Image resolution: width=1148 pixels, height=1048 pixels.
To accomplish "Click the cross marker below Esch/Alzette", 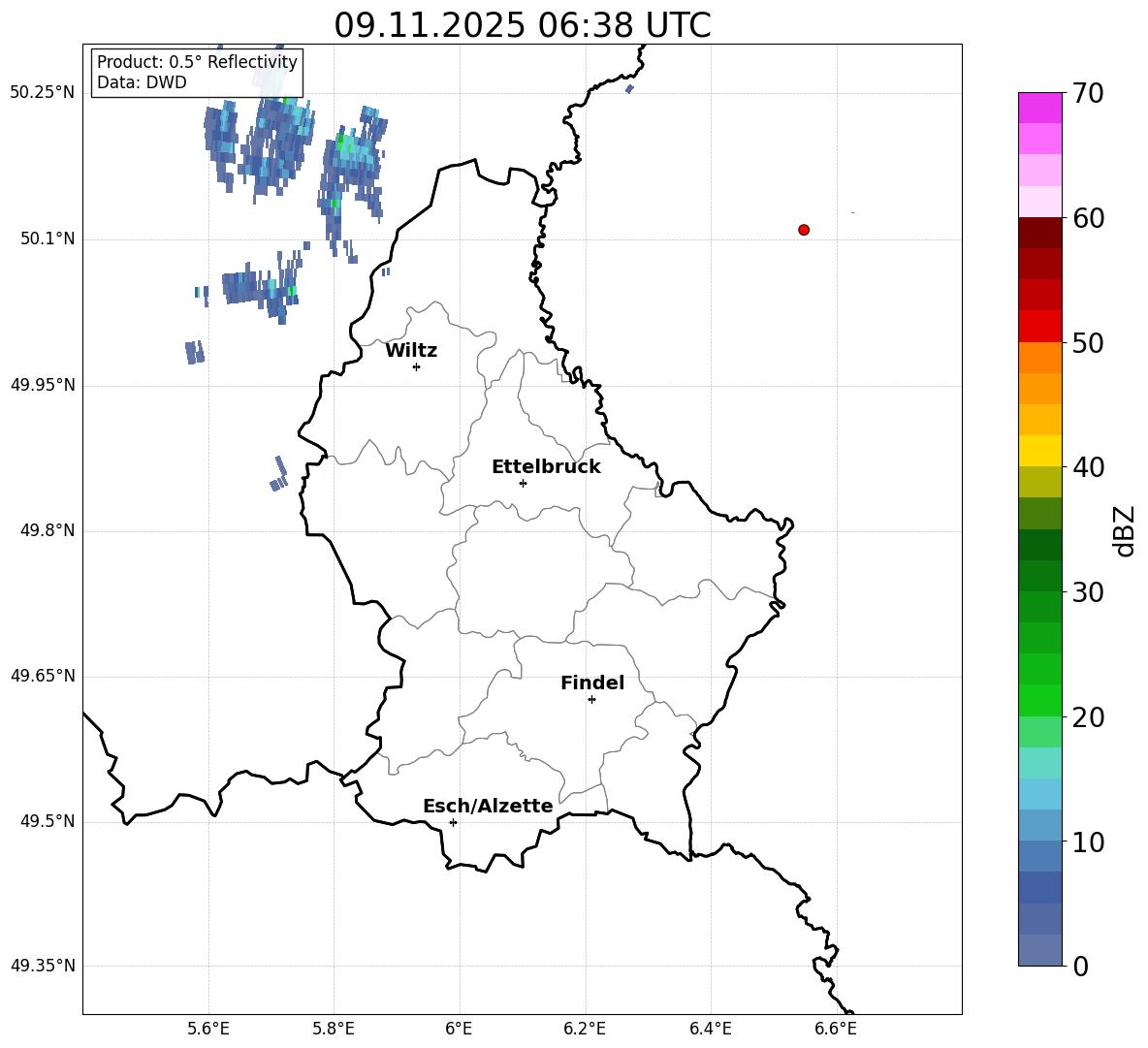I will click(453, 822).
